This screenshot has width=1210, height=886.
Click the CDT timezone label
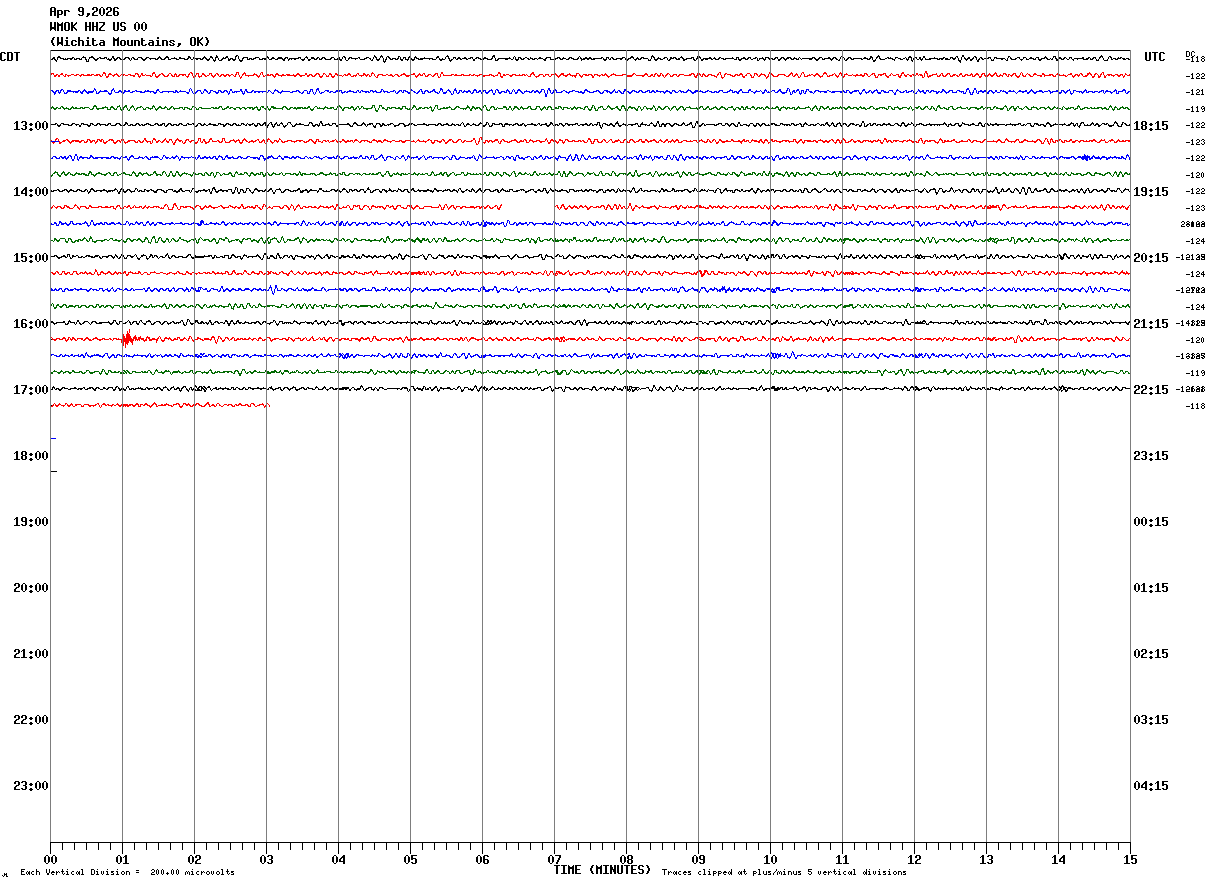(x=10, y=57)
